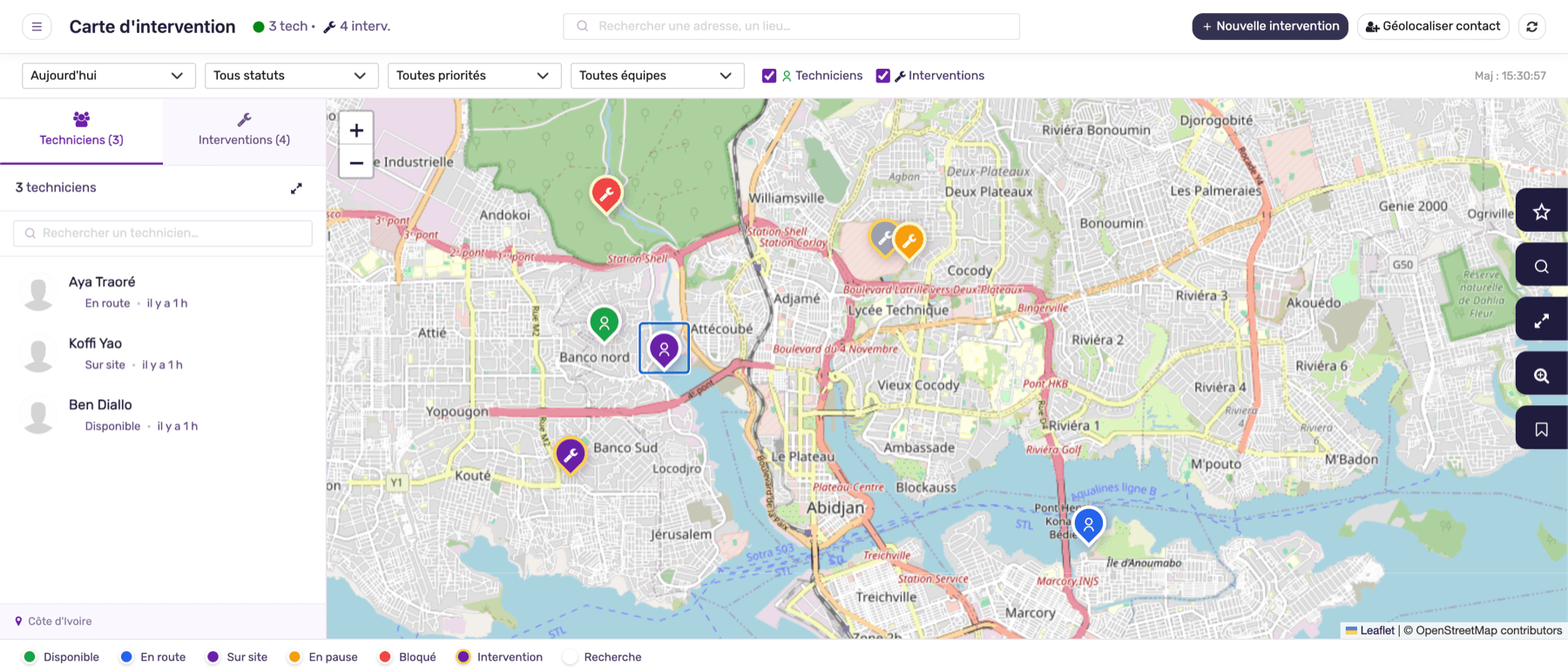Viewport: 1568px width, 672px height.
Task: Click the En pause orange legend dot
Action: [294, 657]
